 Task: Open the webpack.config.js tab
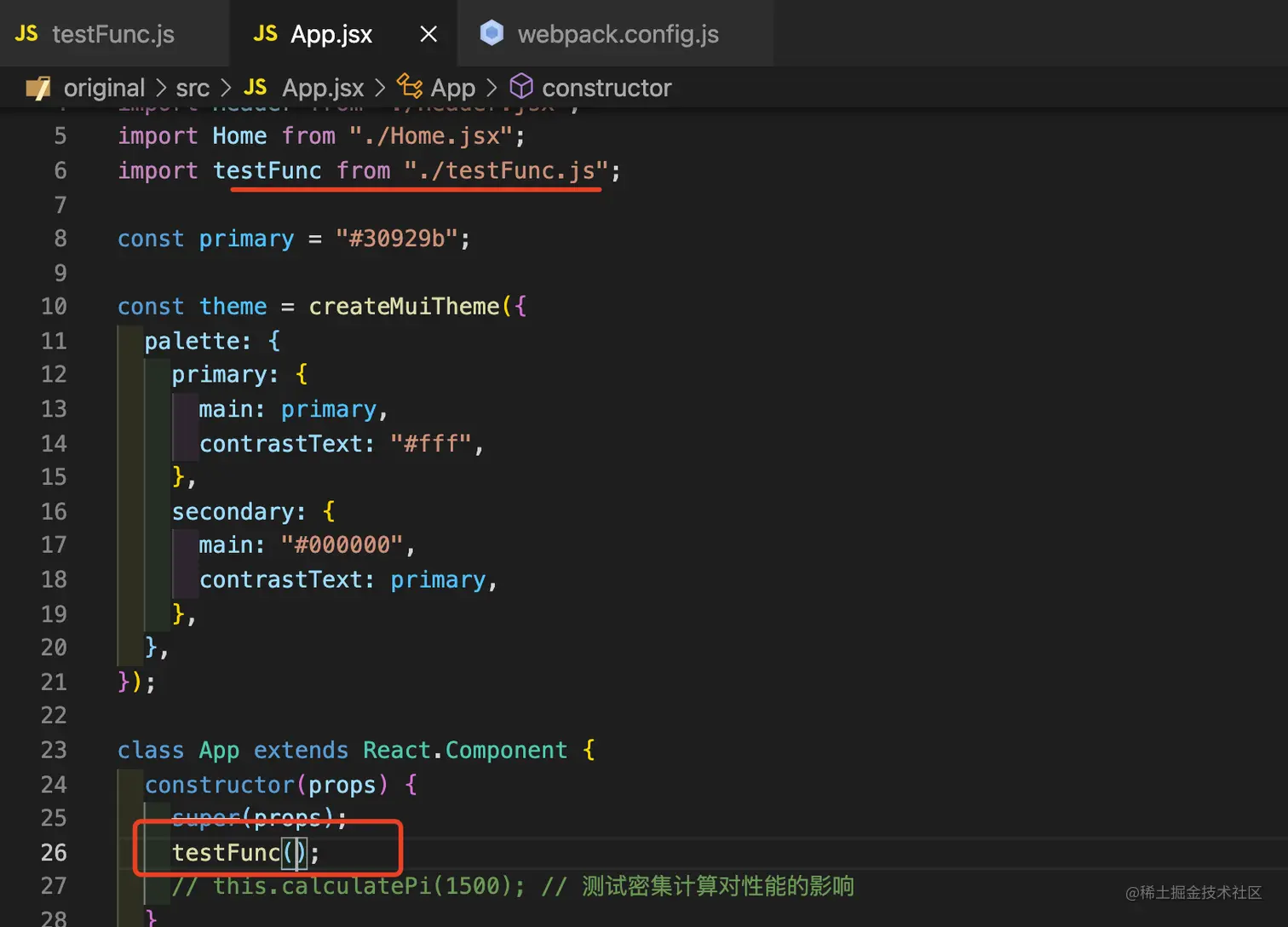coord(616,34)
